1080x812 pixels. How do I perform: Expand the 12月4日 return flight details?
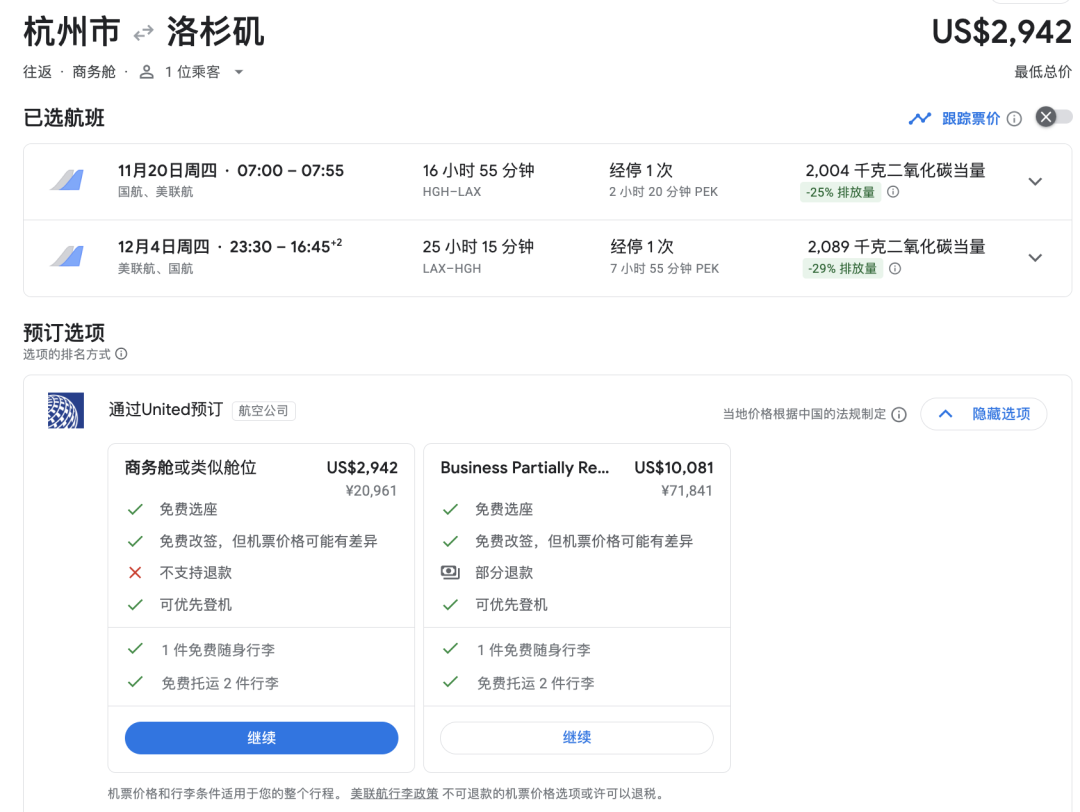(x=1035, y=257)
